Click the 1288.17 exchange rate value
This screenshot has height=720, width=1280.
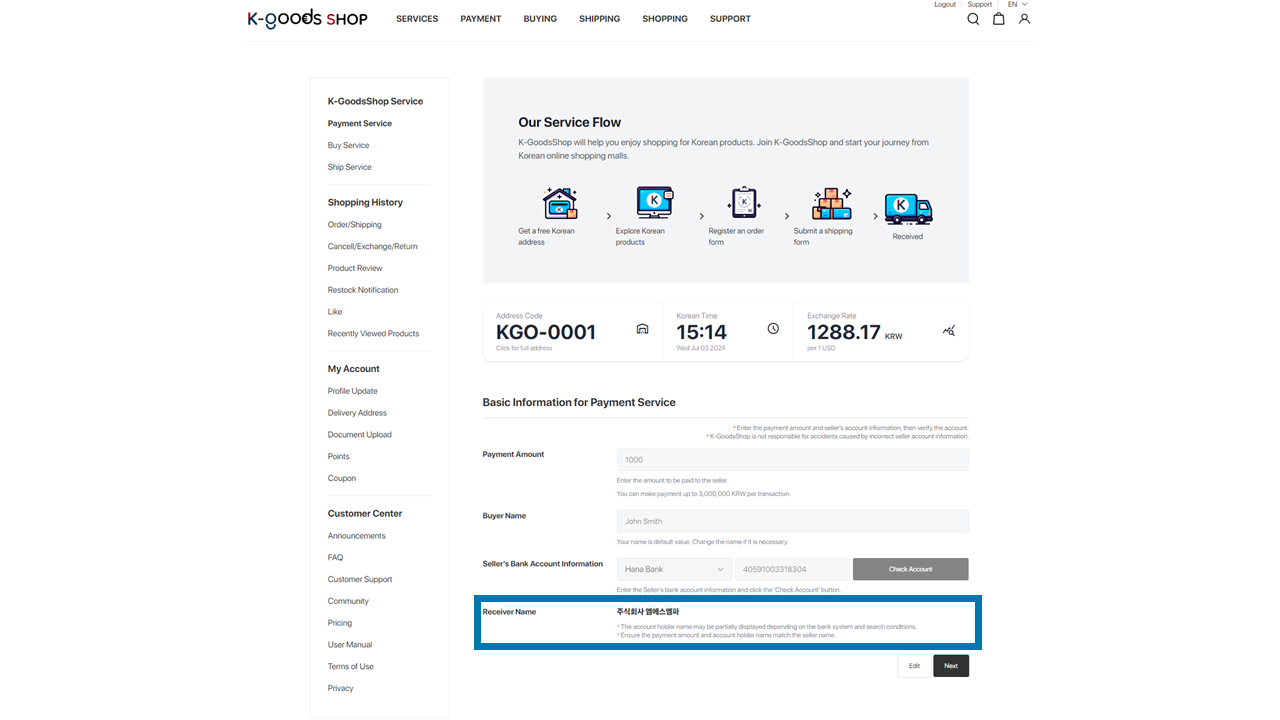844,332
